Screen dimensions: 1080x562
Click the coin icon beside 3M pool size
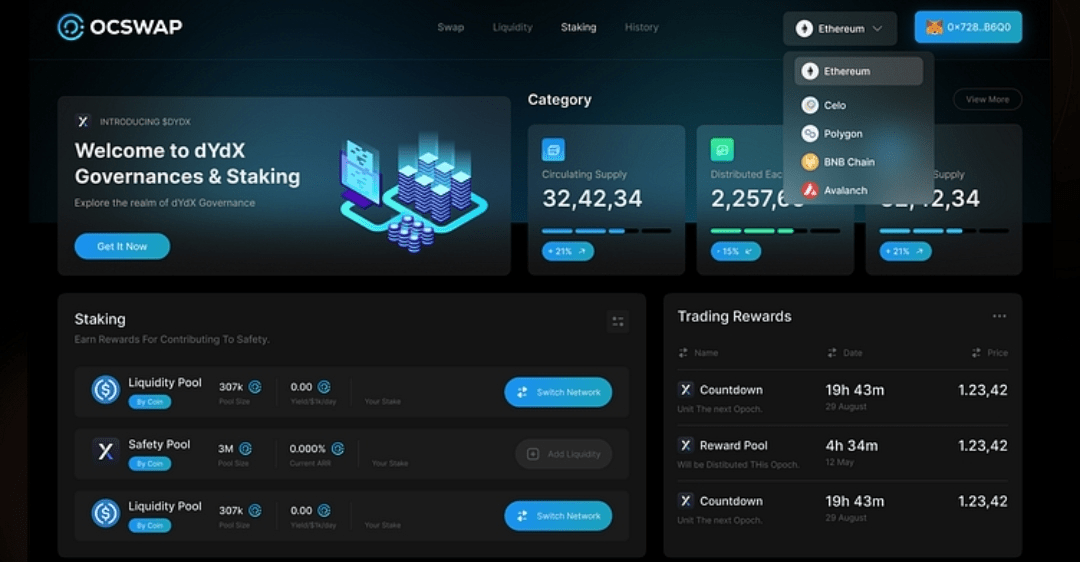pyautogui.click(x=245, y=449)
